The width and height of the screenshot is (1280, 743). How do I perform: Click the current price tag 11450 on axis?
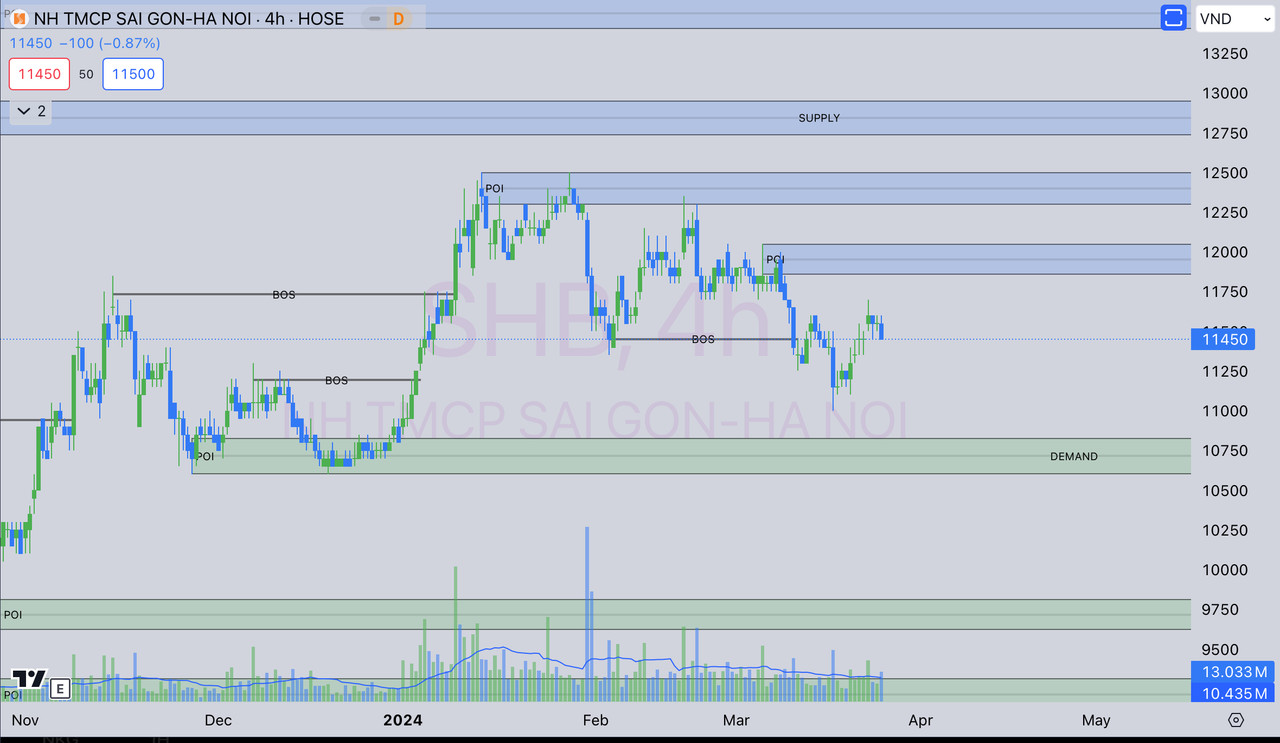click(1223, 339)
